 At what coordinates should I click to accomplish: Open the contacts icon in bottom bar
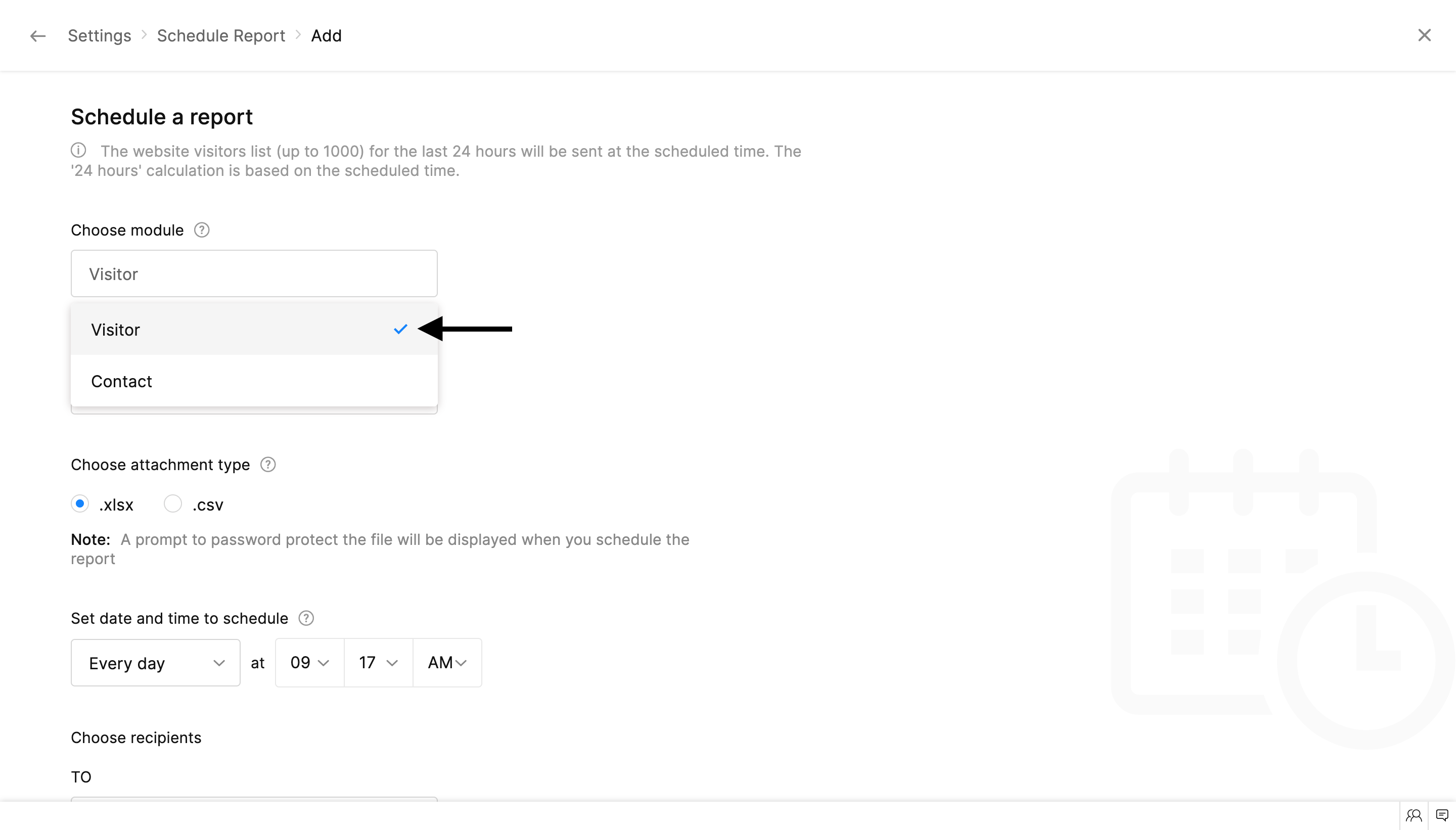pyautogui.click(x=1414, y=816)
